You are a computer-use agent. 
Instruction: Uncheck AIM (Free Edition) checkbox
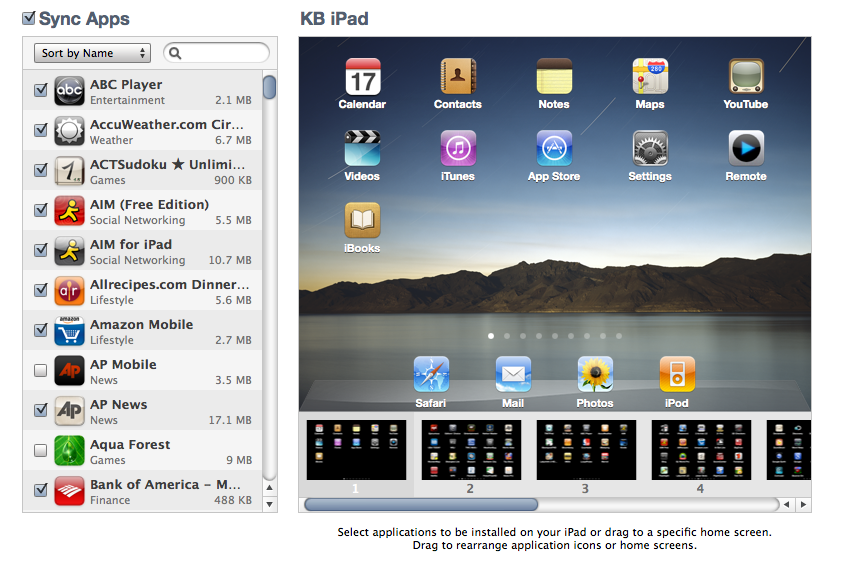click(40, 210)
